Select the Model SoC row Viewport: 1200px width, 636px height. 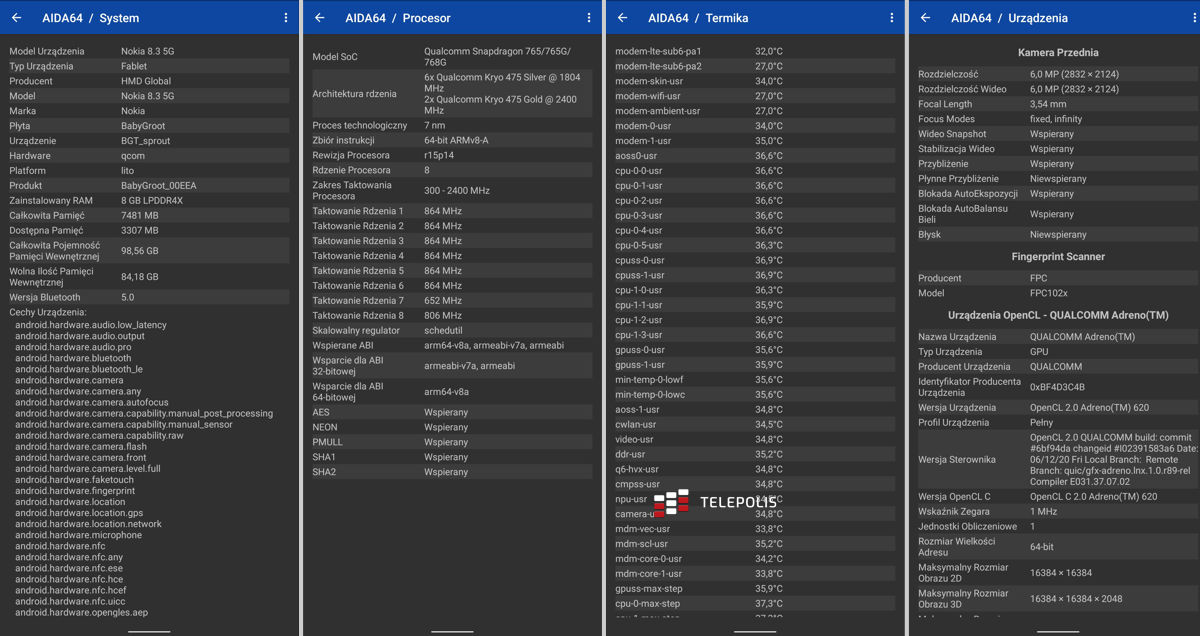(450, 57)
